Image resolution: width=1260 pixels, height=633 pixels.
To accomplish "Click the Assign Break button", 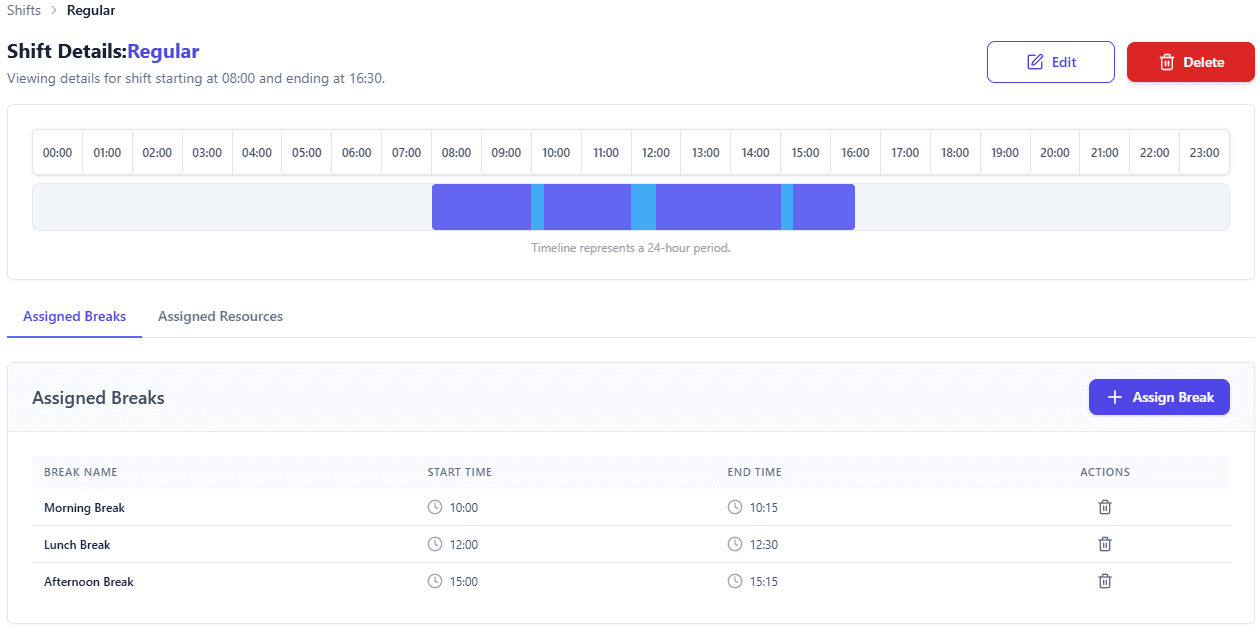I will (1159, 397).
